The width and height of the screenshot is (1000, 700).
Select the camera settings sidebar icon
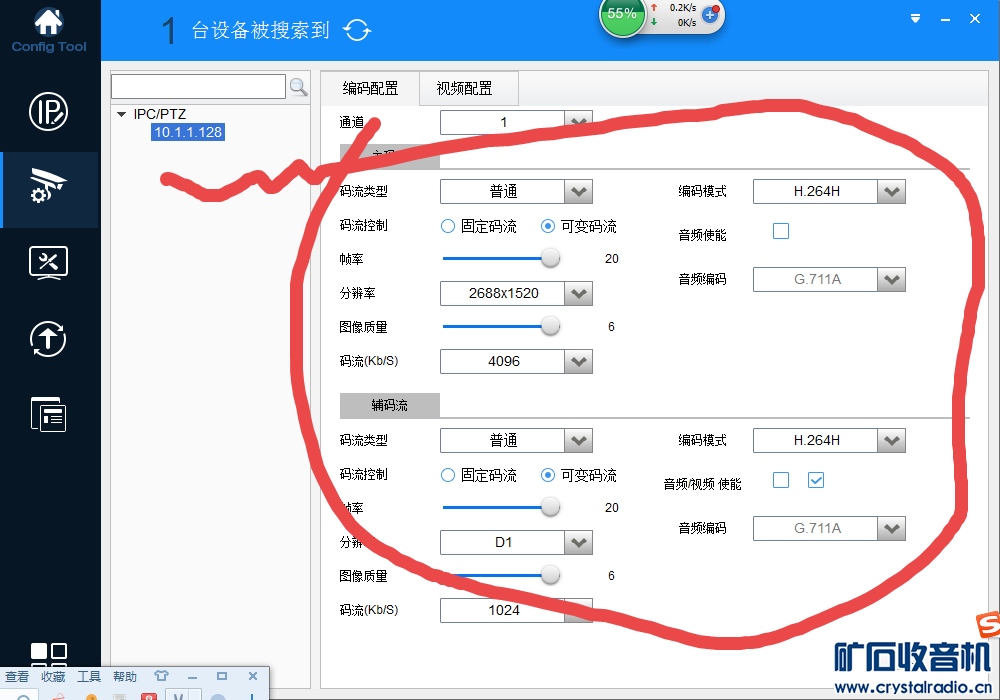point(48,186)
